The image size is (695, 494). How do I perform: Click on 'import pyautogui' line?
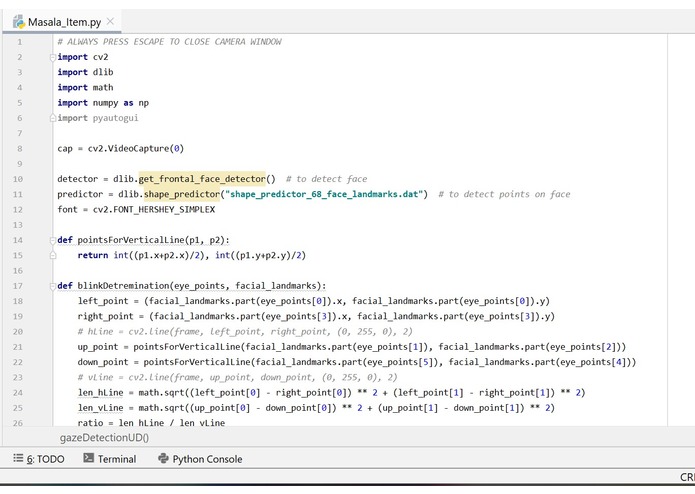(x=98, y=118)
